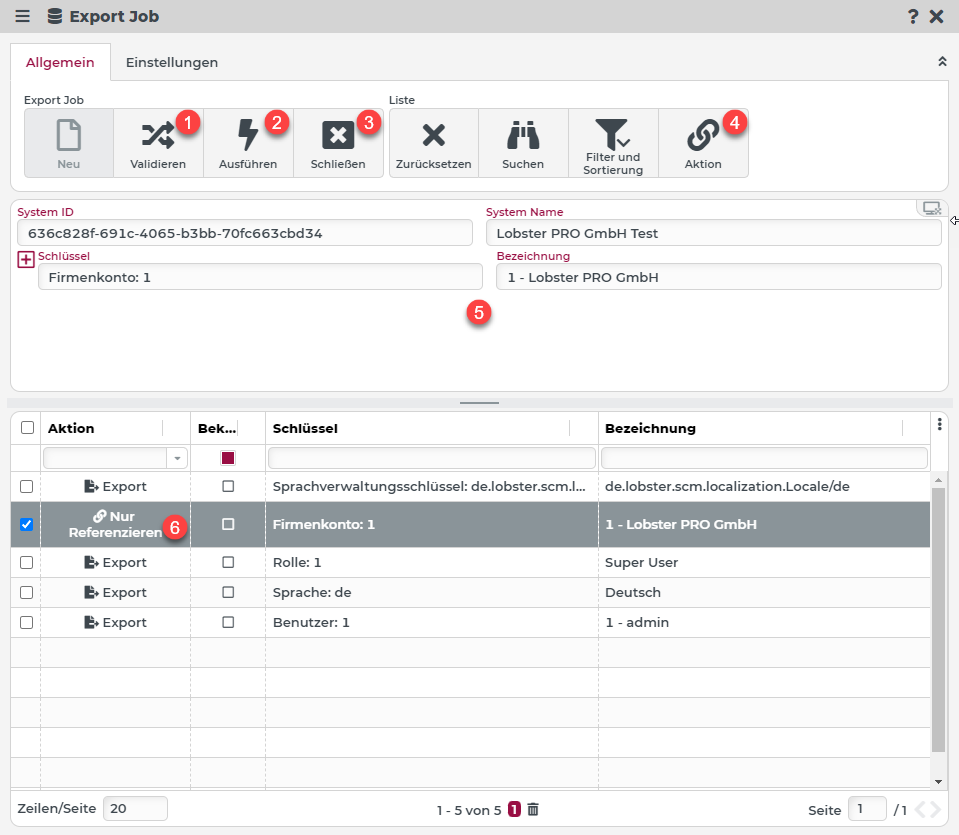Close the Export Job window
Viewport: 959px width, 835px height.
pyautogui.click(x=936, y=17)
